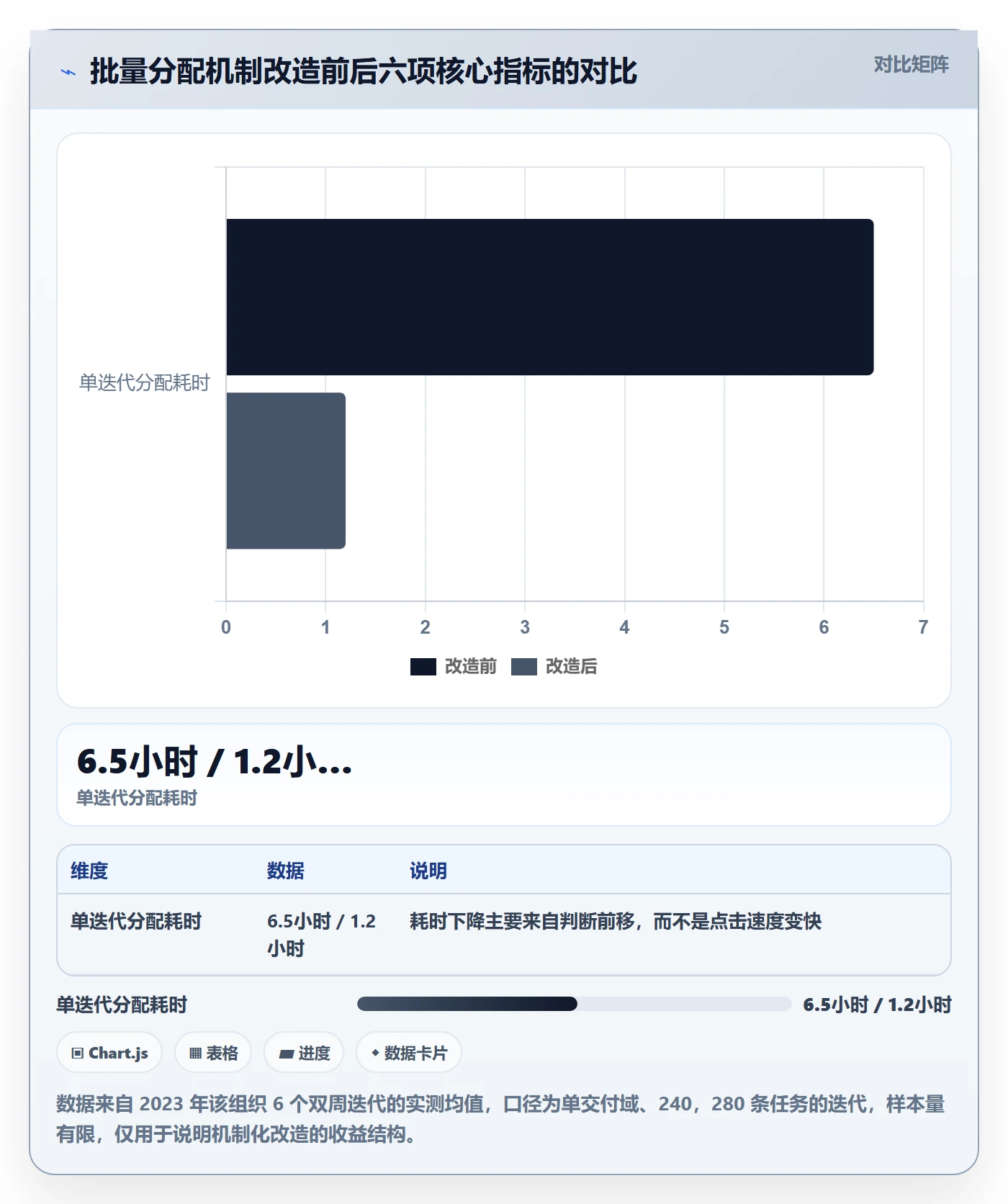
Task: Click the x-axis tick label 0
Action: tap(226, 627)
